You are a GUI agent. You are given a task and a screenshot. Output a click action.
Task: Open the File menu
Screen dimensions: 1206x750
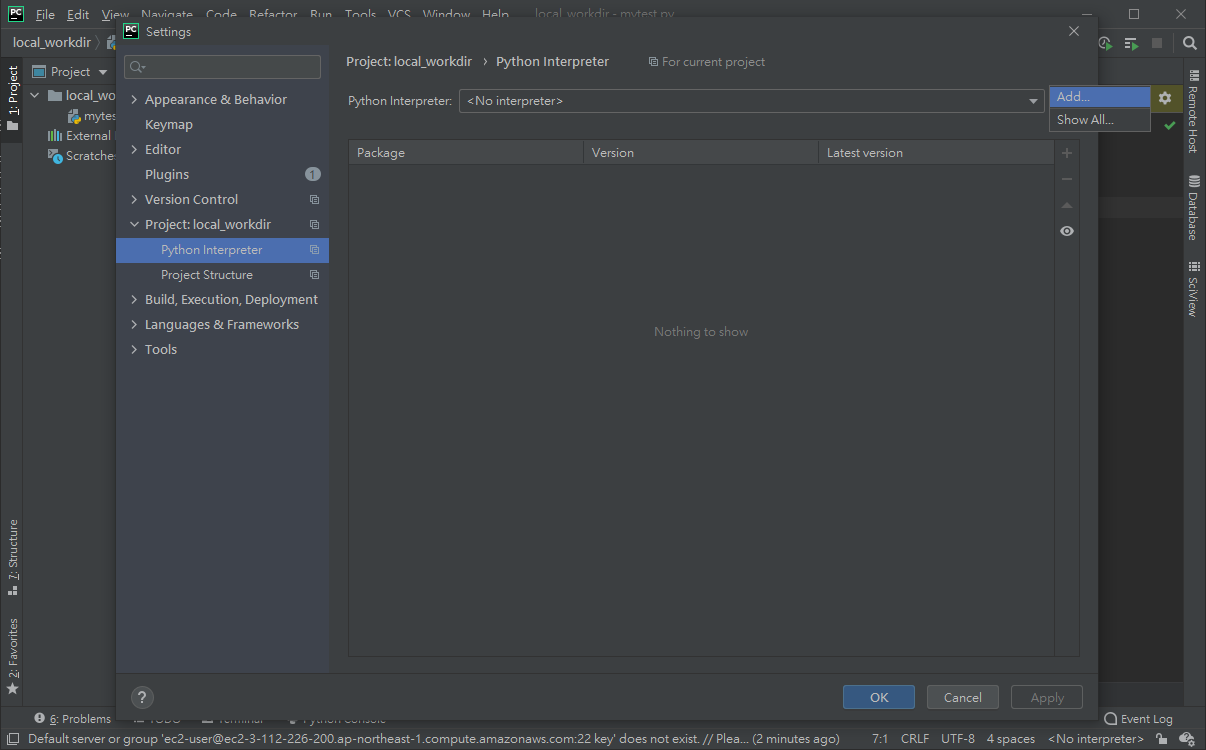click(x=45, y=15)
